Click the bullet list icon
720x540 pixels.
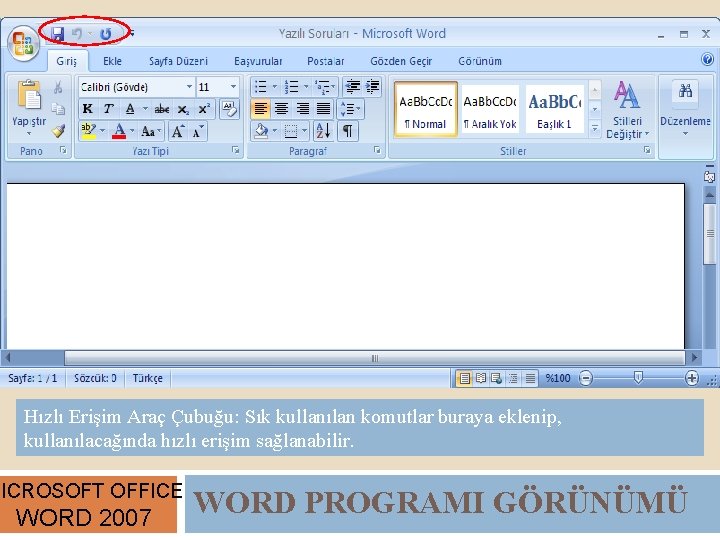click(x=261, y=86)
